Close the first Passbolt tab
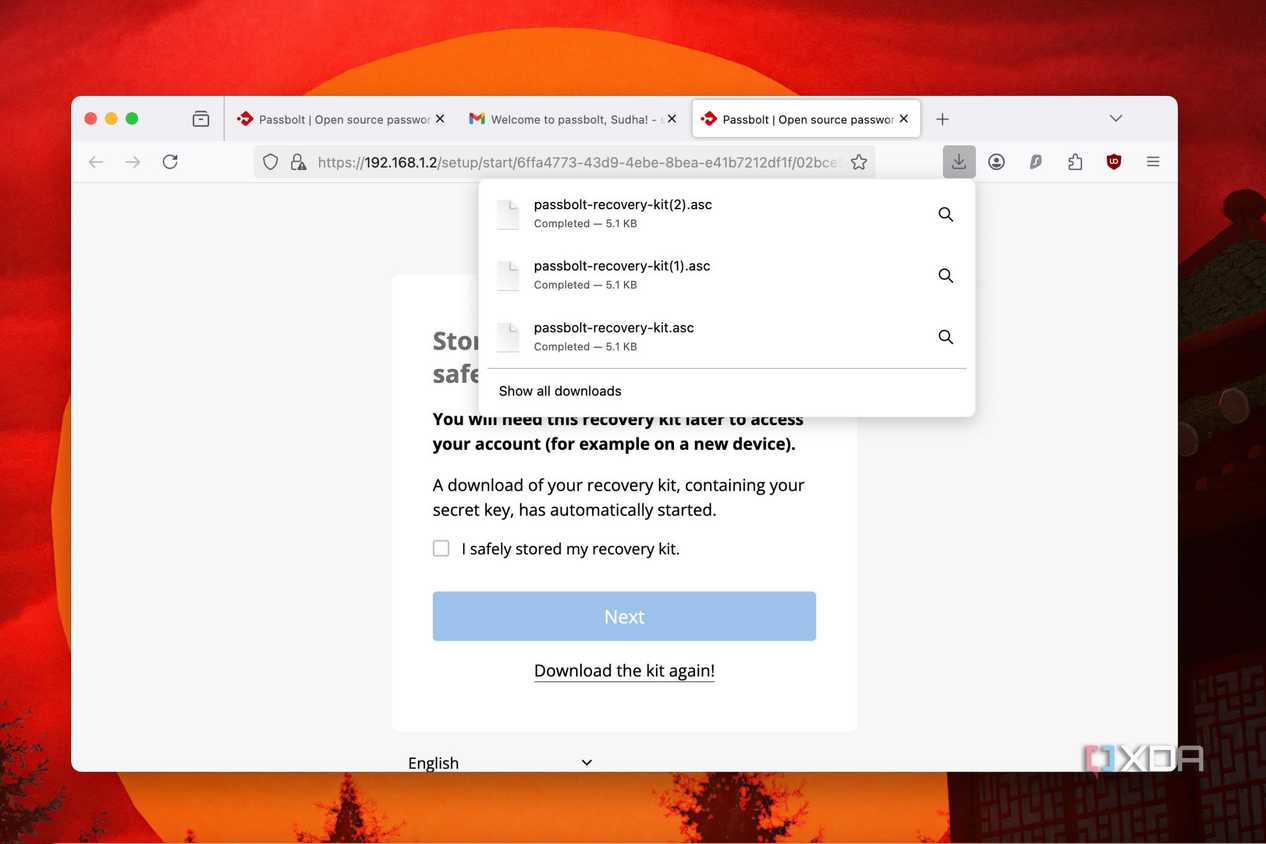1266x844 pixels. point(440,119)
